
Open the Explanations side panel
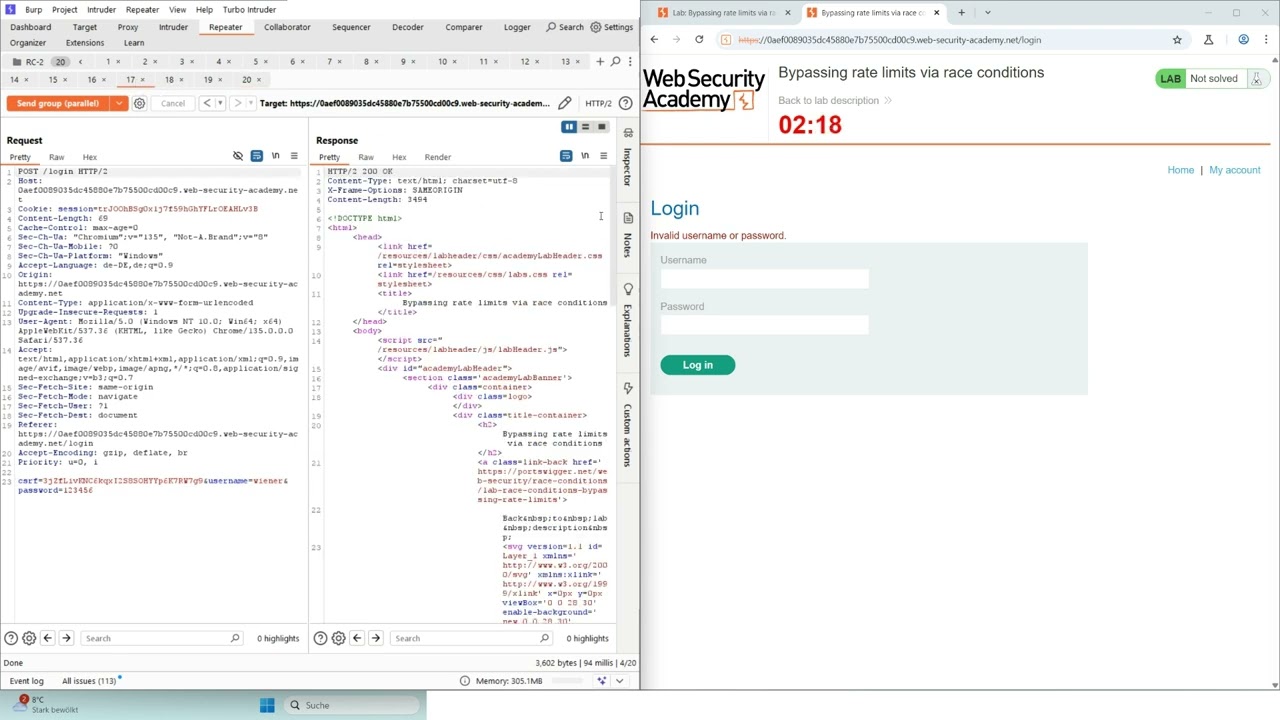628,322
